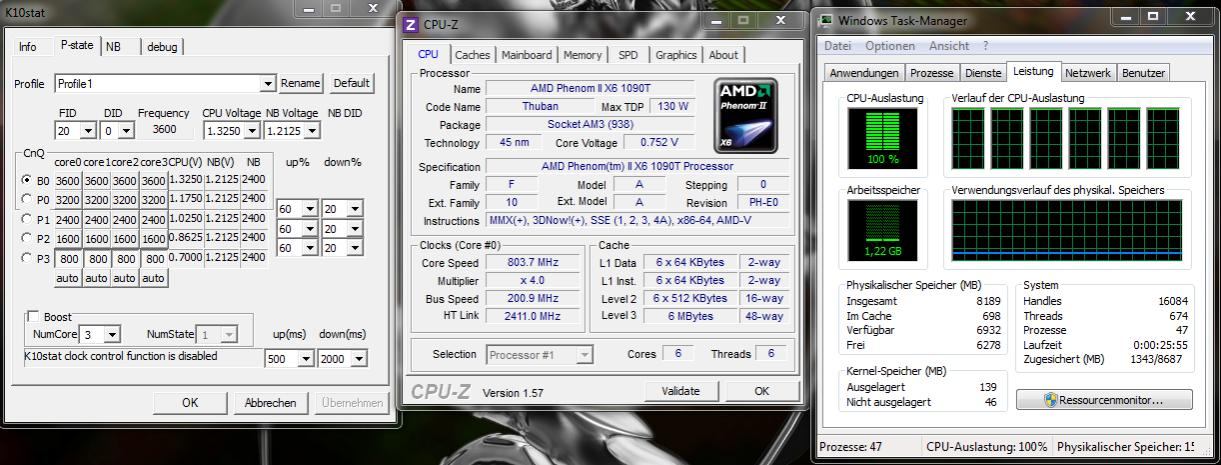Click the auto button under core3
Viewport: 1221px width, 465px height.
[x=153, y=278]
